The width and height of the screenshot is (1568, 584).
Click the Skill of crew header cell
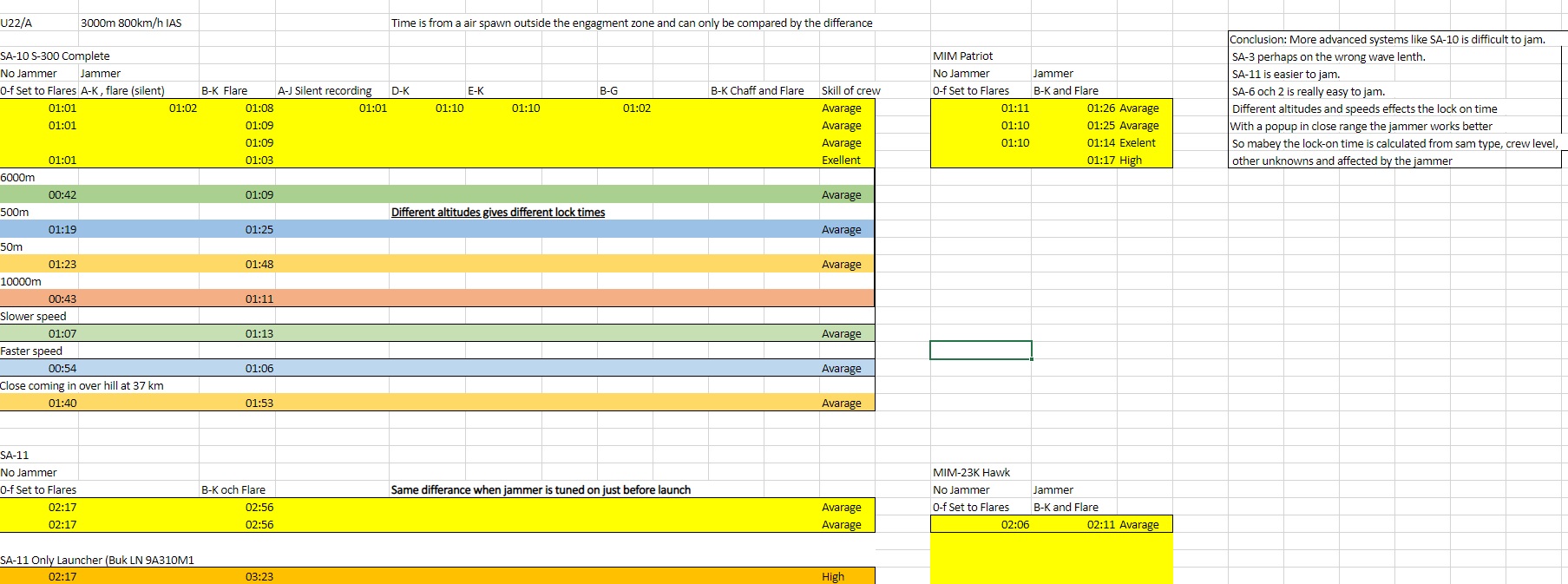850,90
